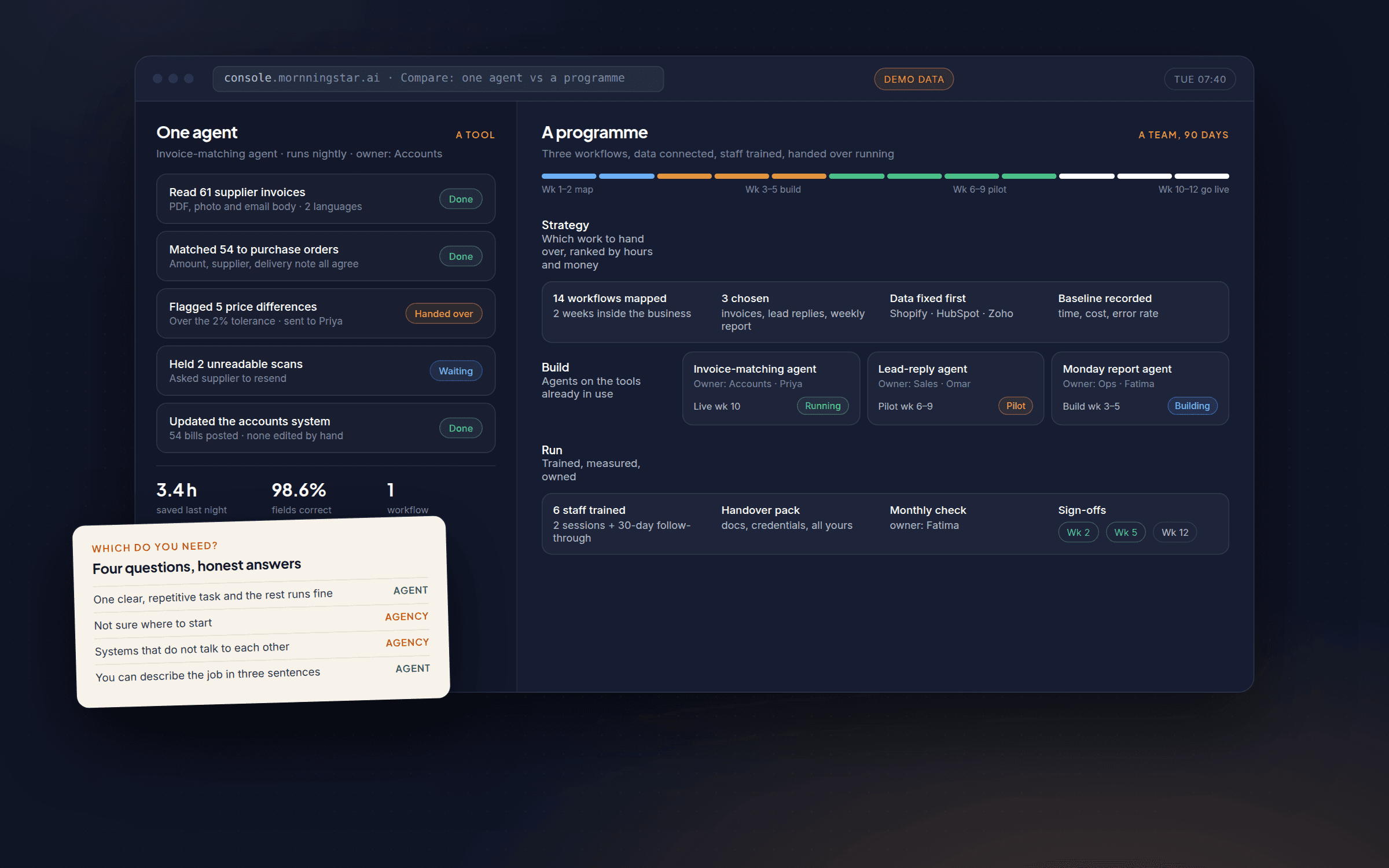Click the One agent heading
This screenshot has height=868, width=1389.
197,133
